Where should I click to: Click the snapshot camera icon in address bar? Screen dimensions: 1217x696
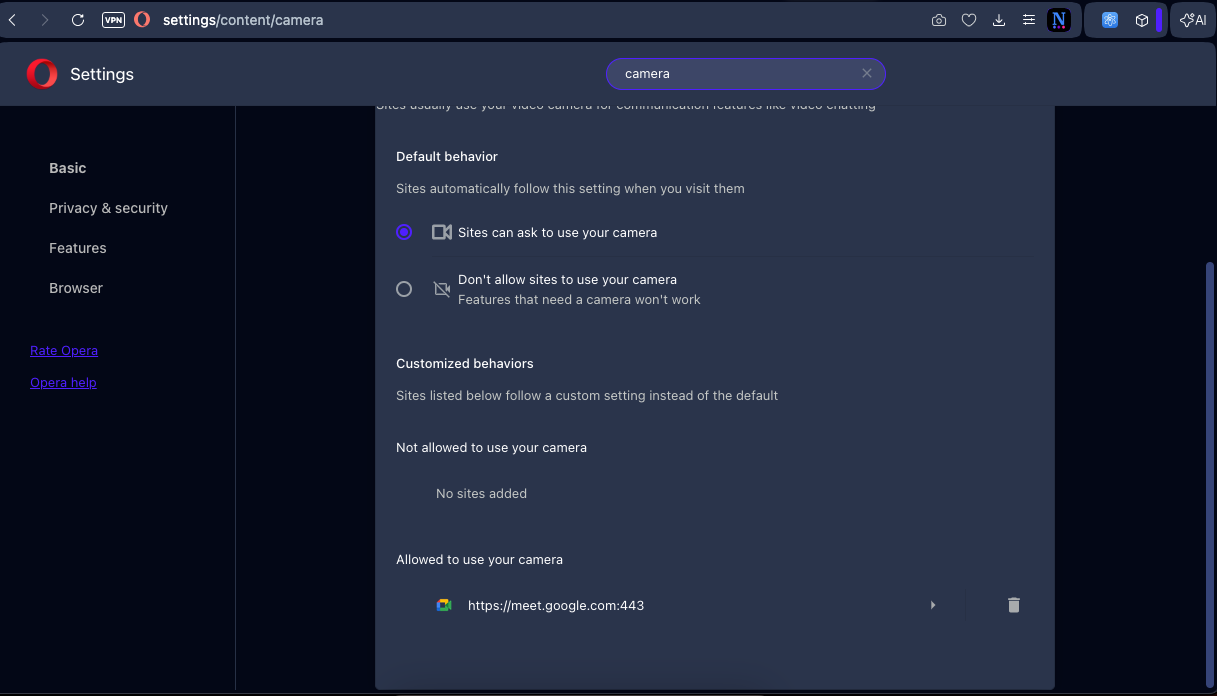pos(938,20)
